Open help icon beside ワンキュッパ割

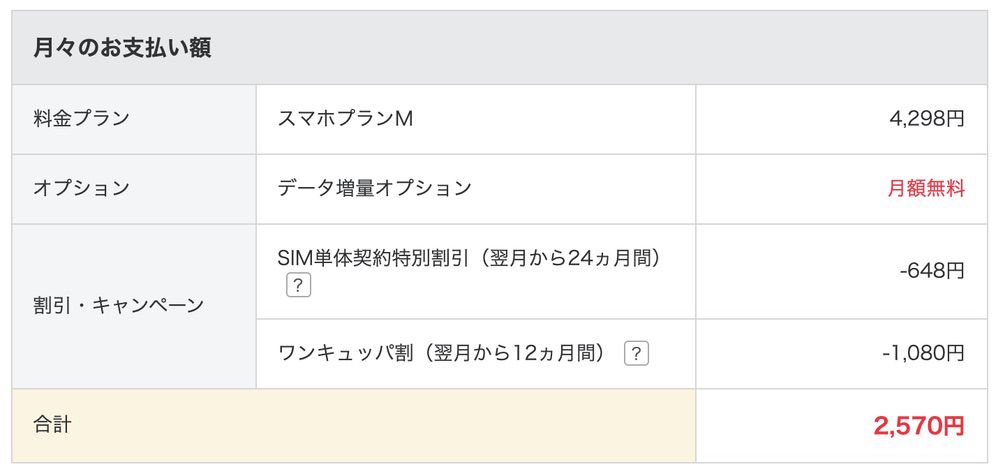pyautogui.click(x=636, y=353)
